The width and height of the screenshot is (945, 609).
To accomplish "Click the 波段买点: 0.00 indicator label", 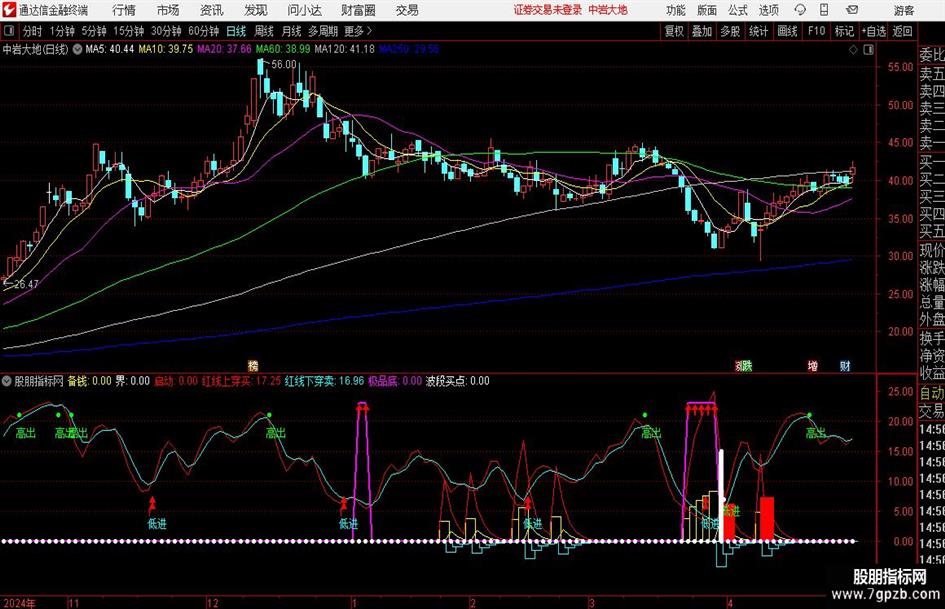I will point(457,381).
